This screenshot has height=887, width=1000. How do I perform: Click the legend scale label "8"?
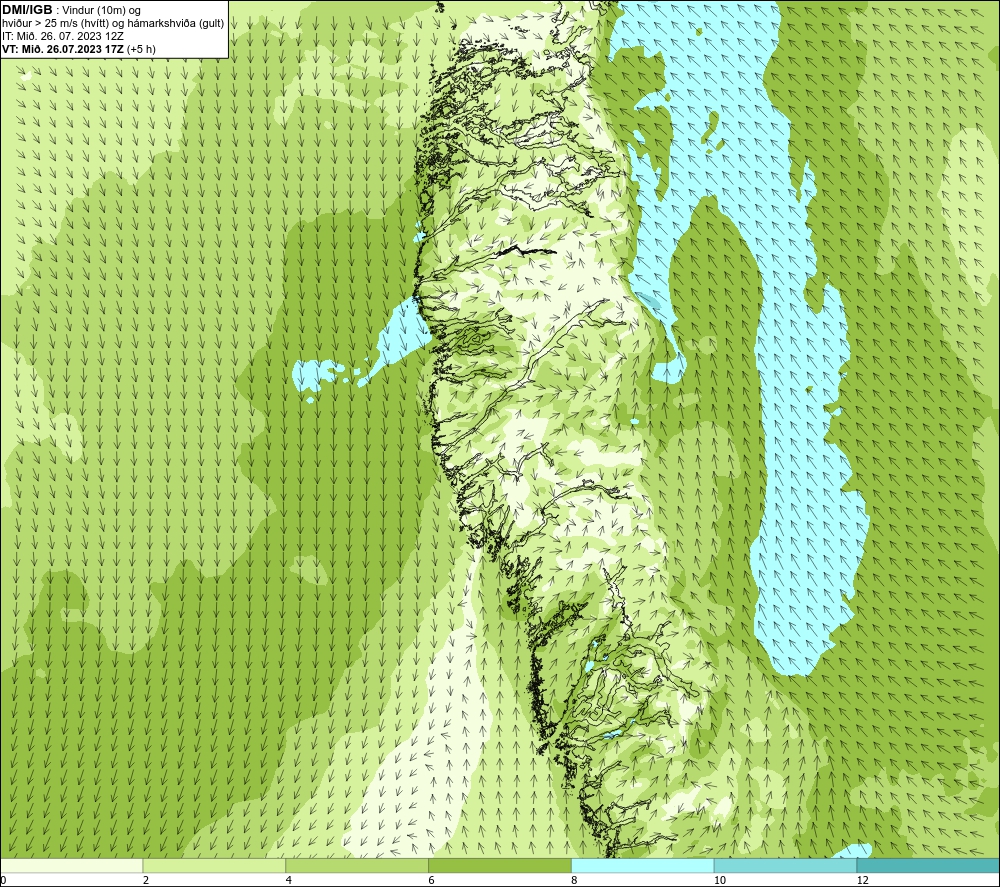pyautogui.click(x=575, y=880)
